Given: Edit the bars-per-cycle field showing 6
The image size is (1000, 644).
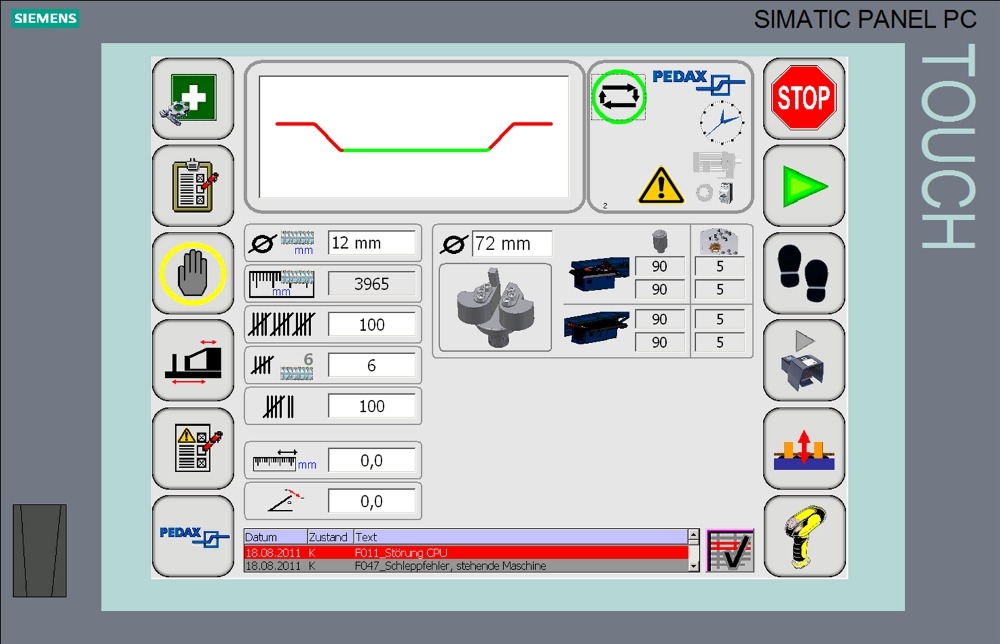Looking at the screenshot, I should point(372,365).
